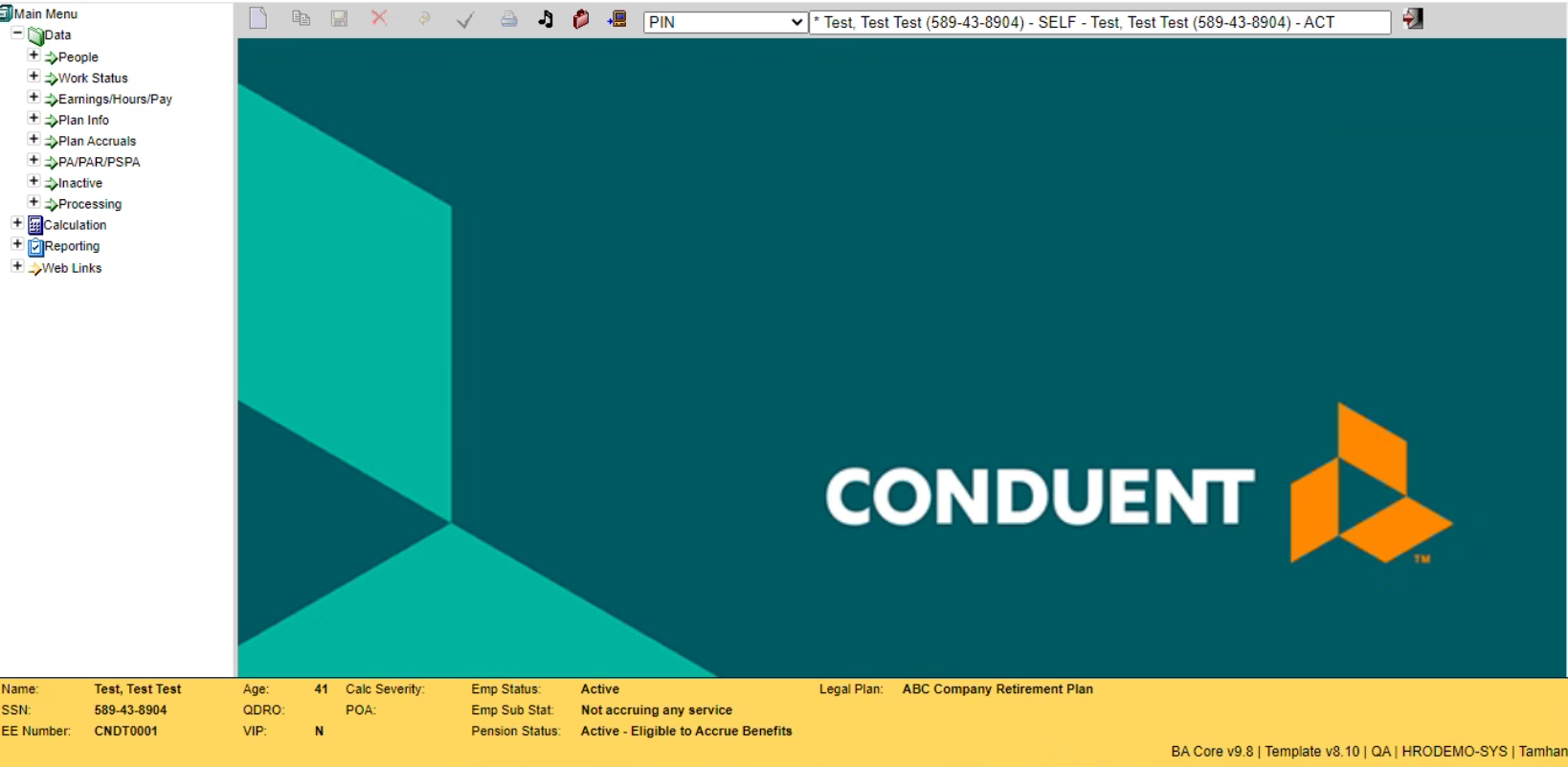Image resolution: width=1568 pixels, height=767 pixels.
Task: Expand the Calculation node
Action: pos(17,223)
